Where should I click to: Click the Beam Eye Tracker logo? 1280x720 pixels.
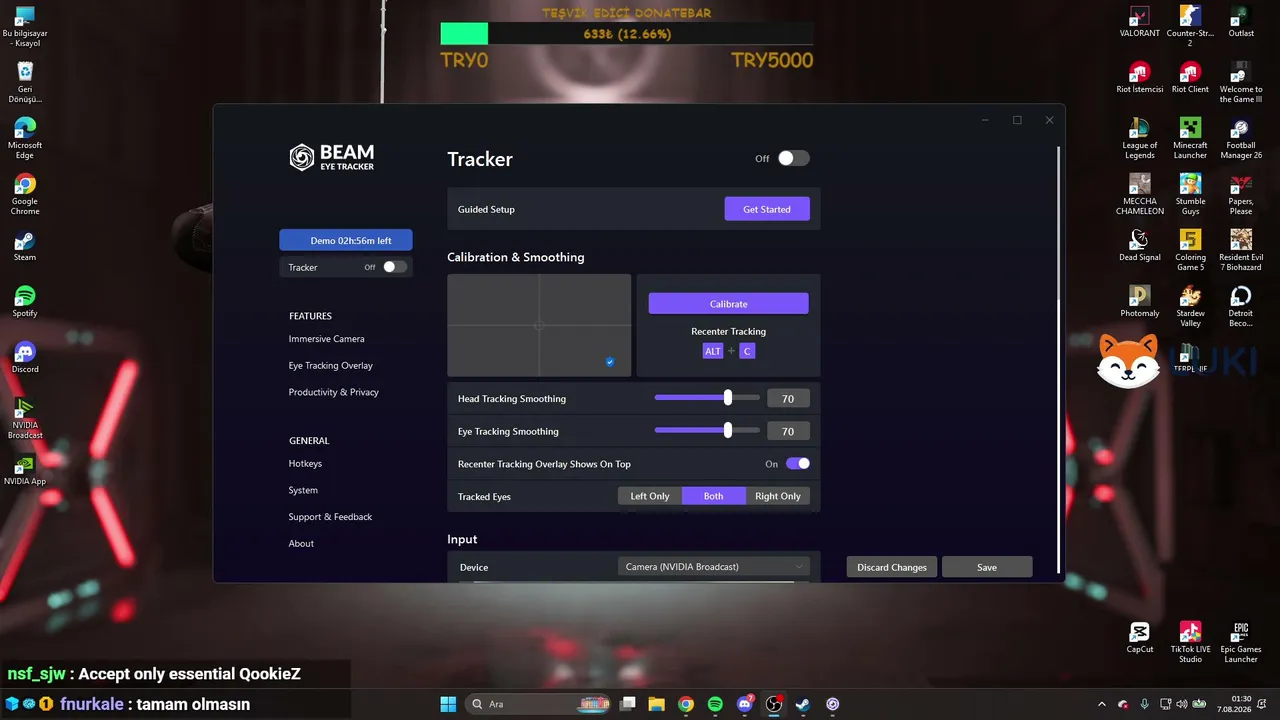click(332, 157)
